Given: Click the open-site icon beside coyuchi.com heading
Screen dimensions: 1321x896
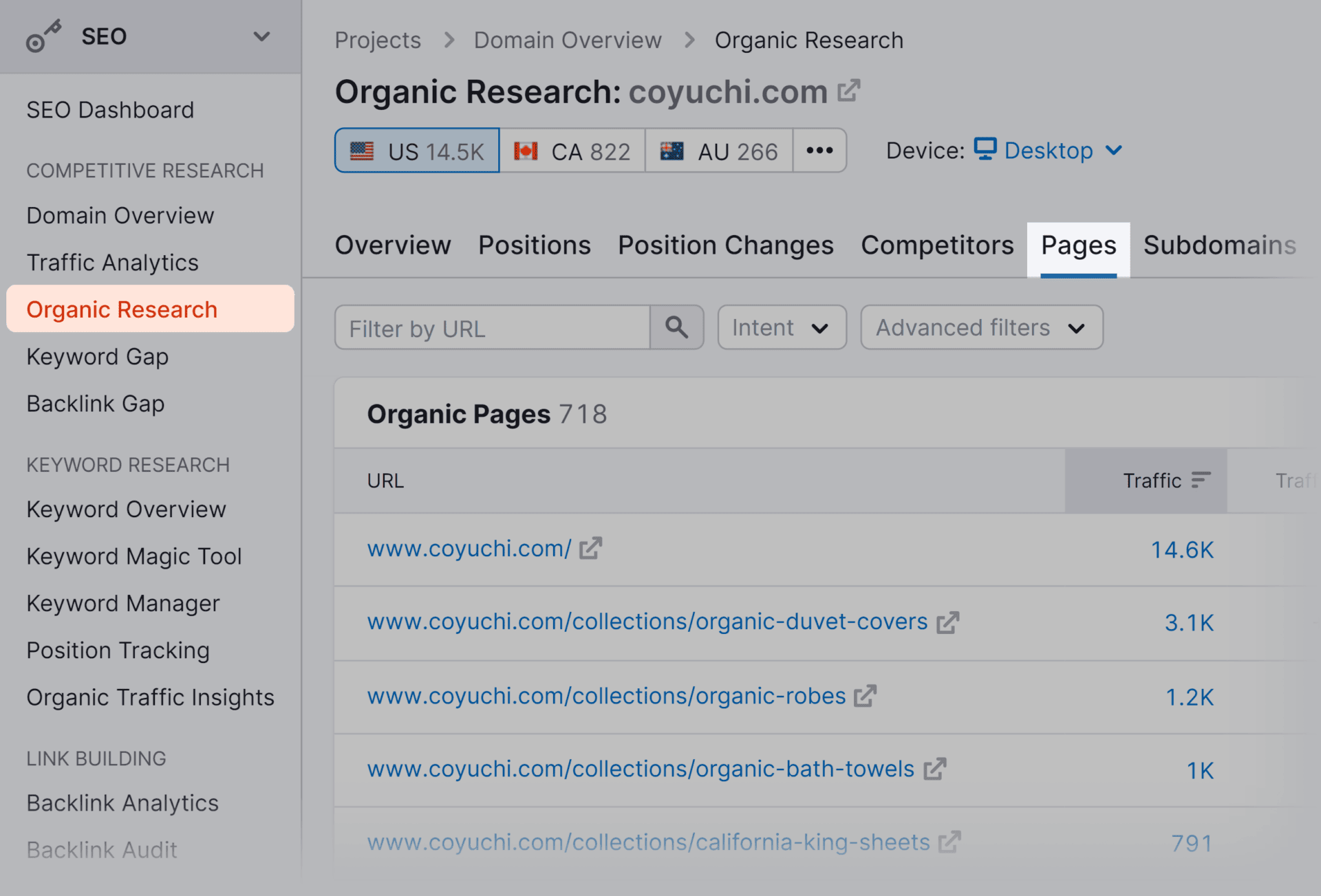Looking at the screenshot, I should (x=850, y=90).
